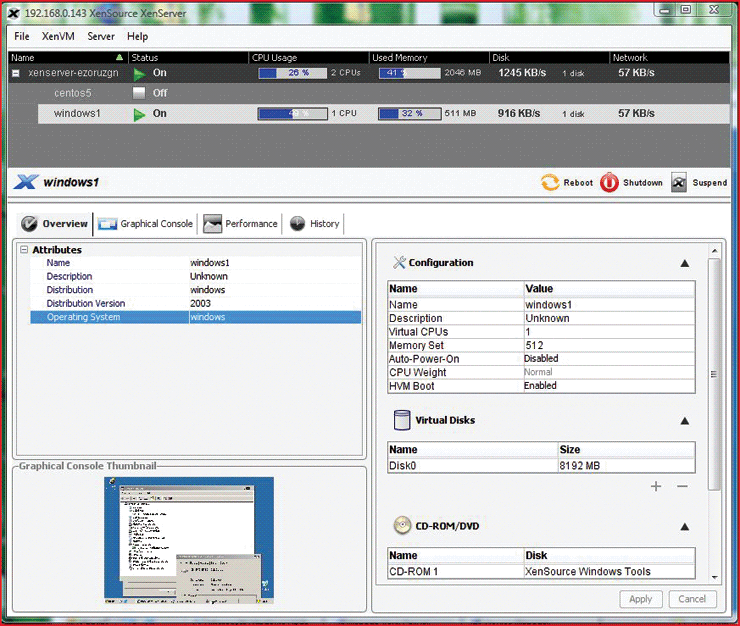Click the Network column header

(670, 58)
